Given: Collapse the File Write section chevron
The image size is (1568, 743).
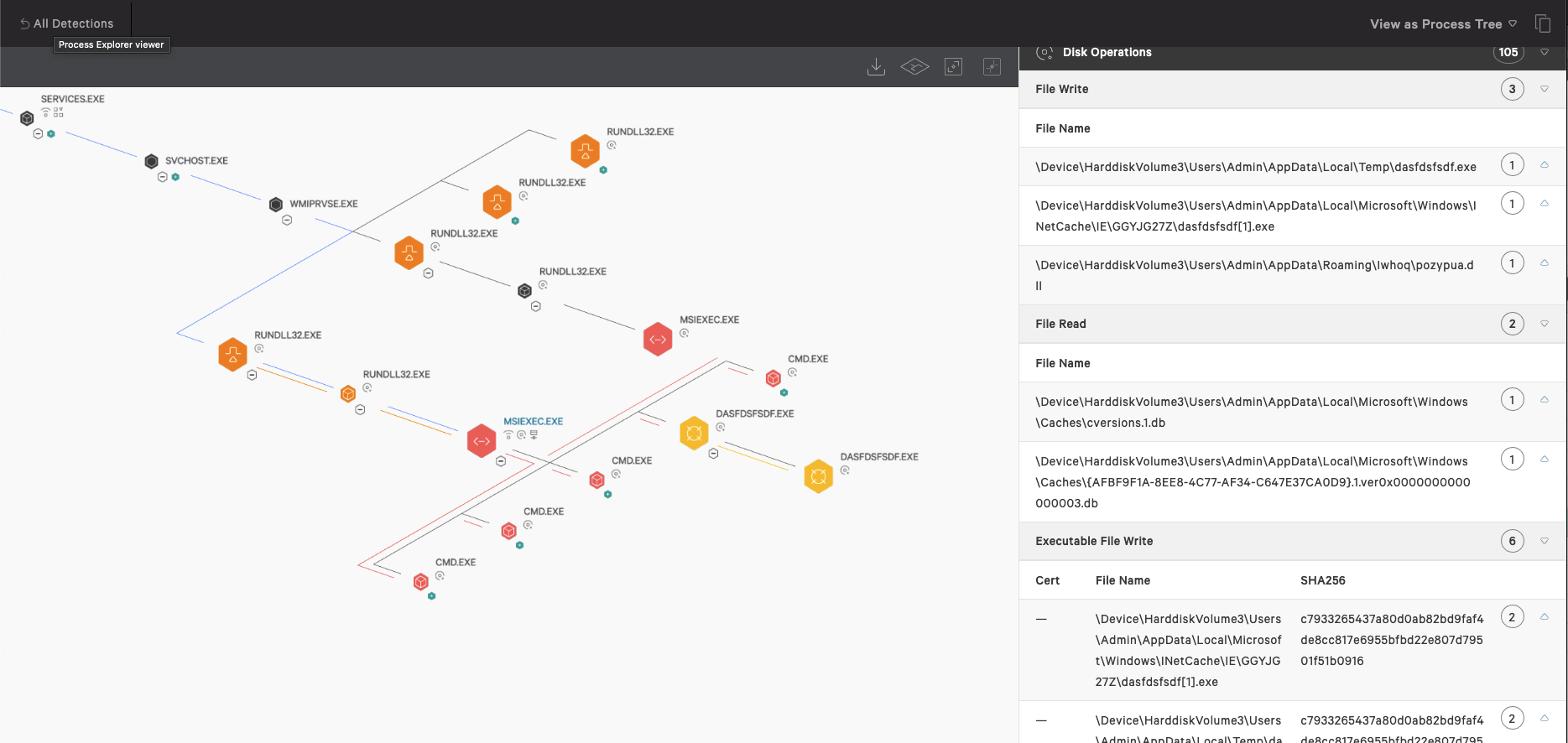Looking at the screenshot, I should point(1545,89).
